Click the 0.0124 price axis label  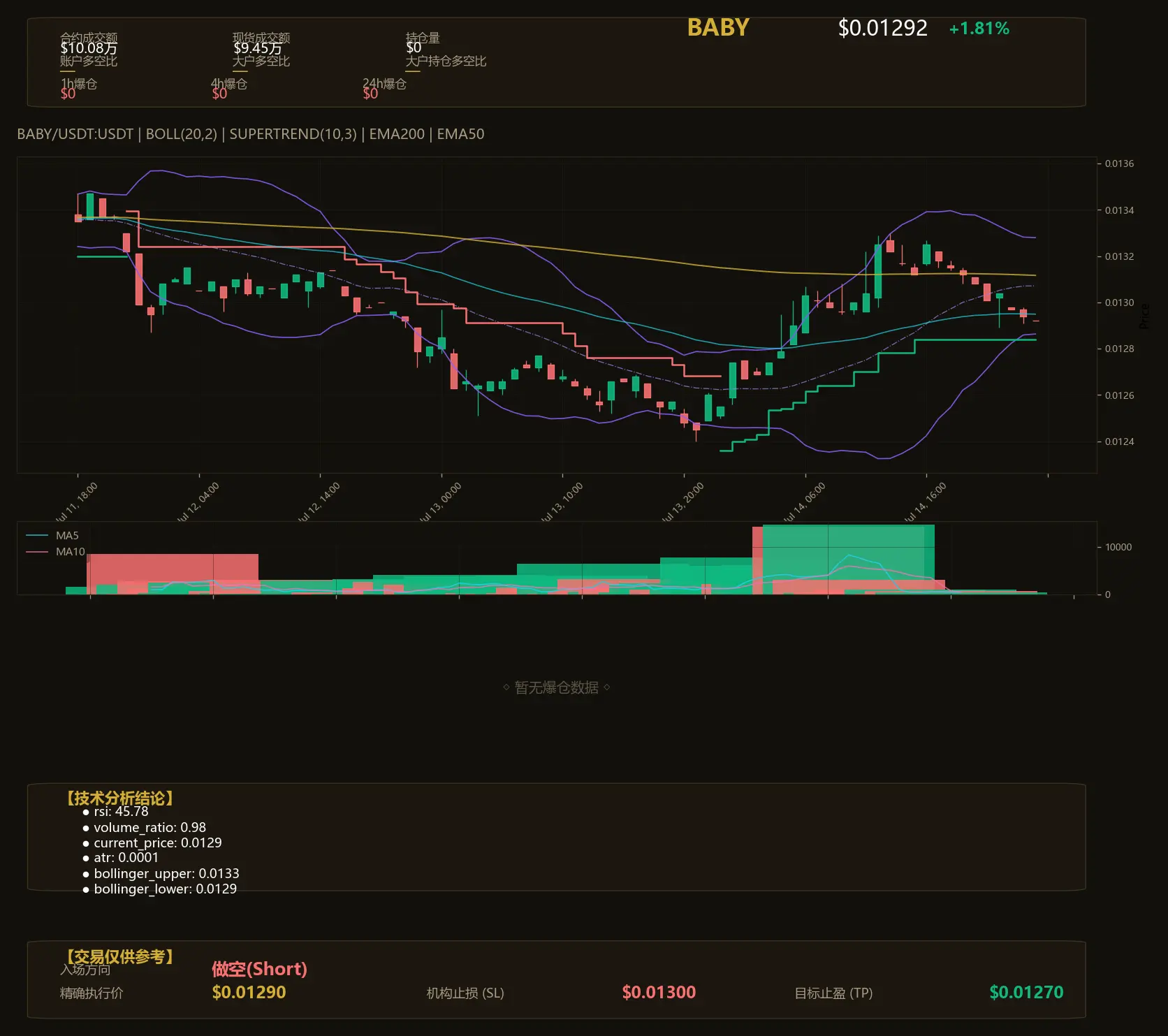tap(1119, 442)
